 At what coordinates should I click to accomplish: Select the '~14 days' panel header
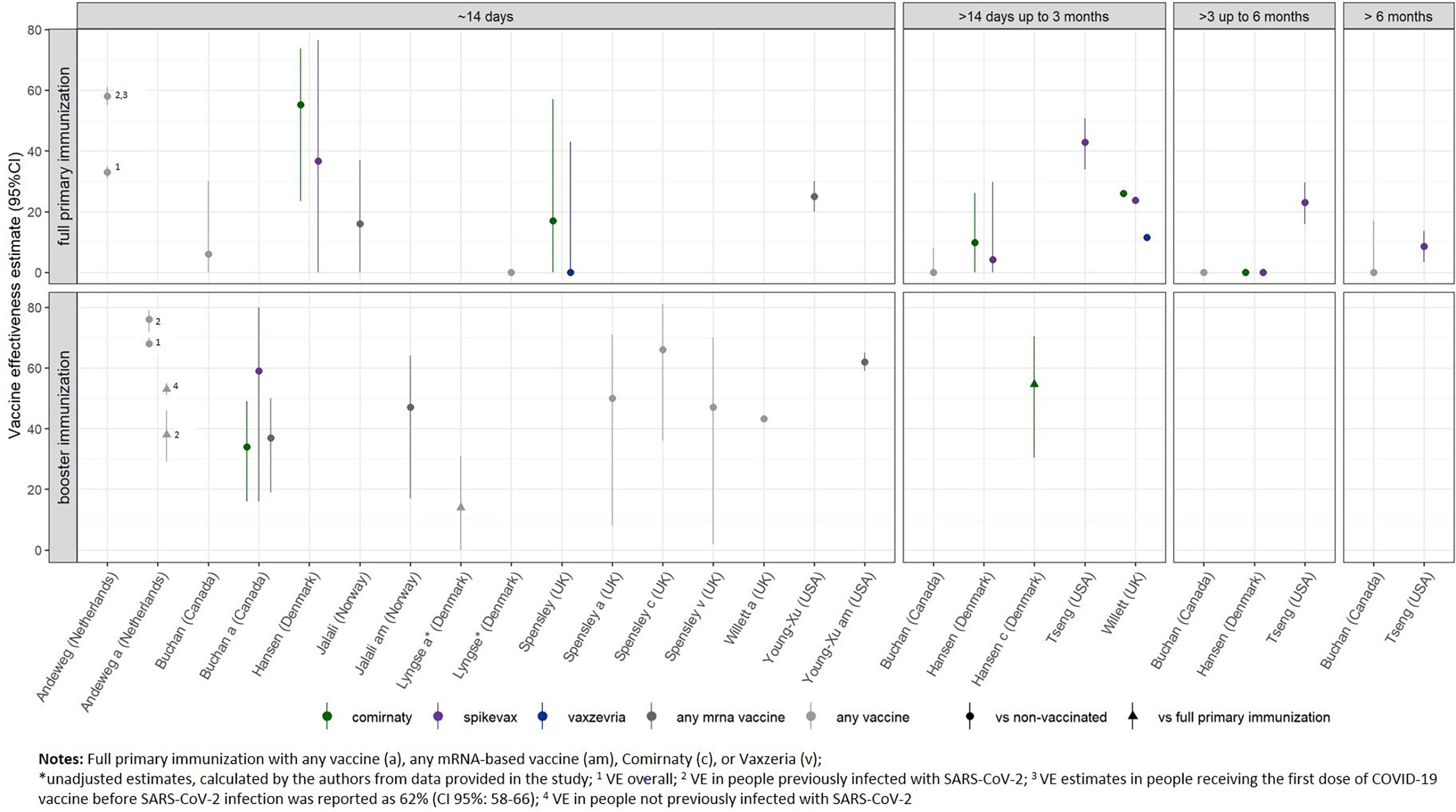[x=485, y=16]
